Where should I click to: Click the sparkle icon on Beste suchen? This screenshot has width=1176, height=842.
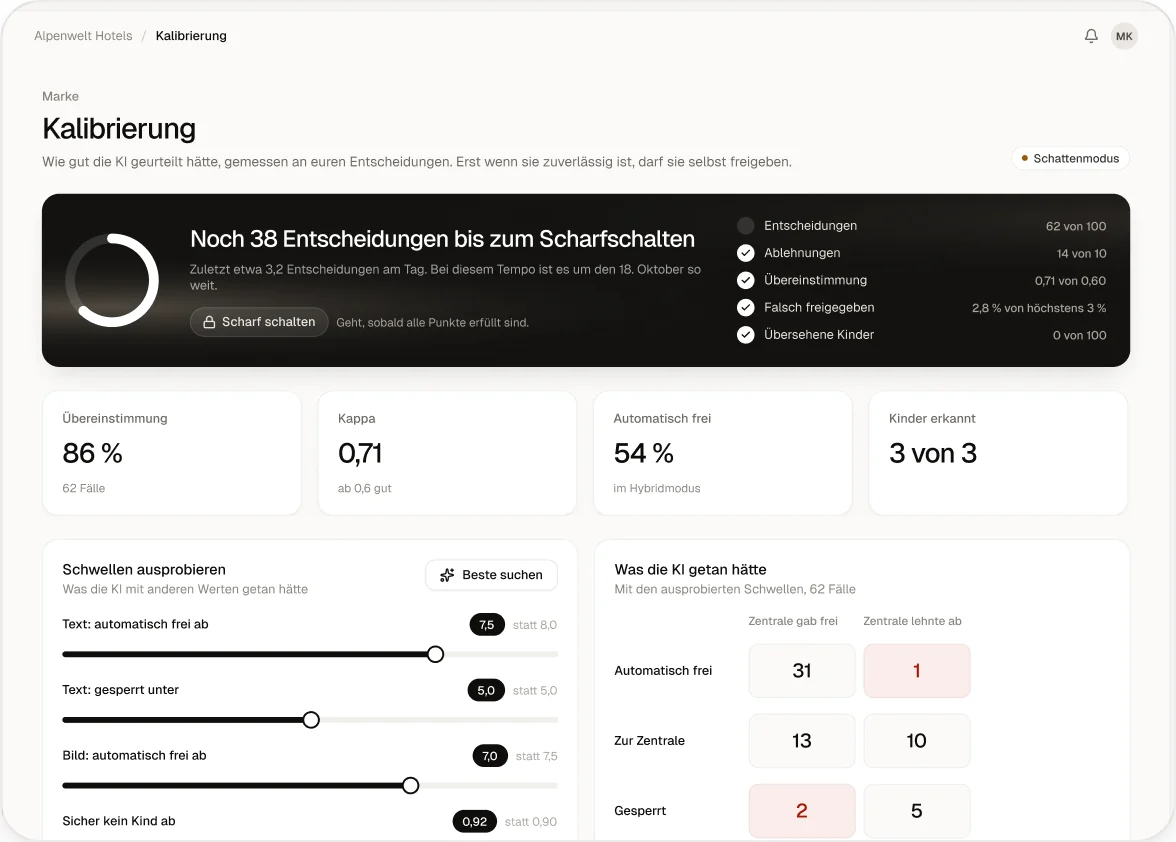pyautogui.click(x=447, y=575)
